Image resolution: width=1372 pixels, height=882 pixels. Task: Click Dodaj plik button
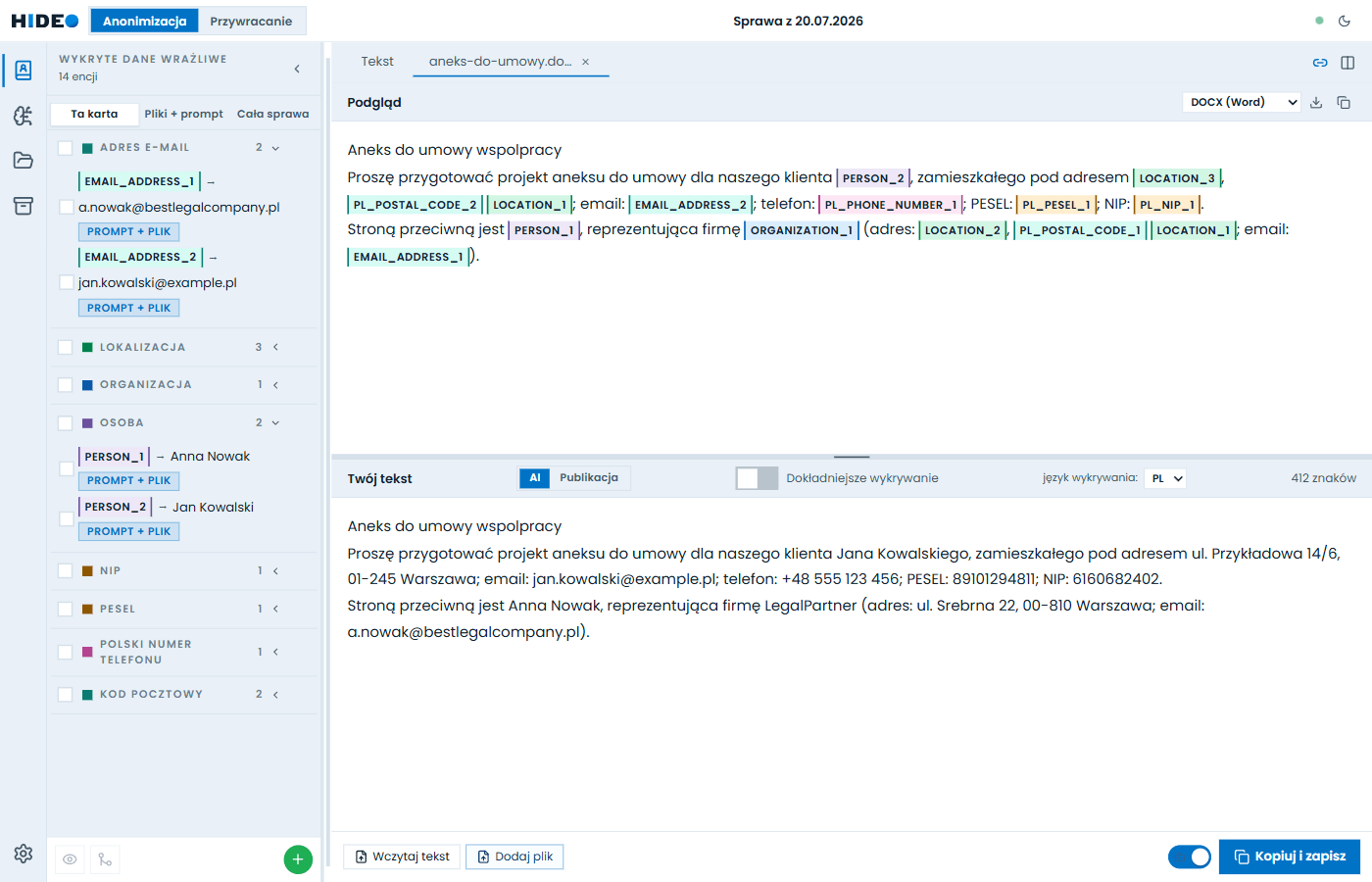514,857
